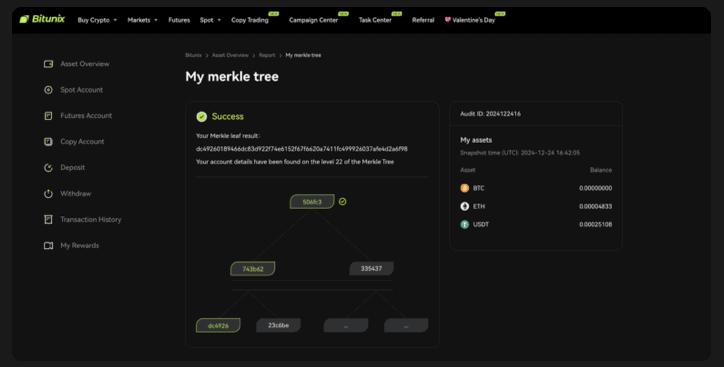The width and height of the screenshot is (724, 367).
Task: Click the level 22 Merkle Tree message
Action: [295, 162]
